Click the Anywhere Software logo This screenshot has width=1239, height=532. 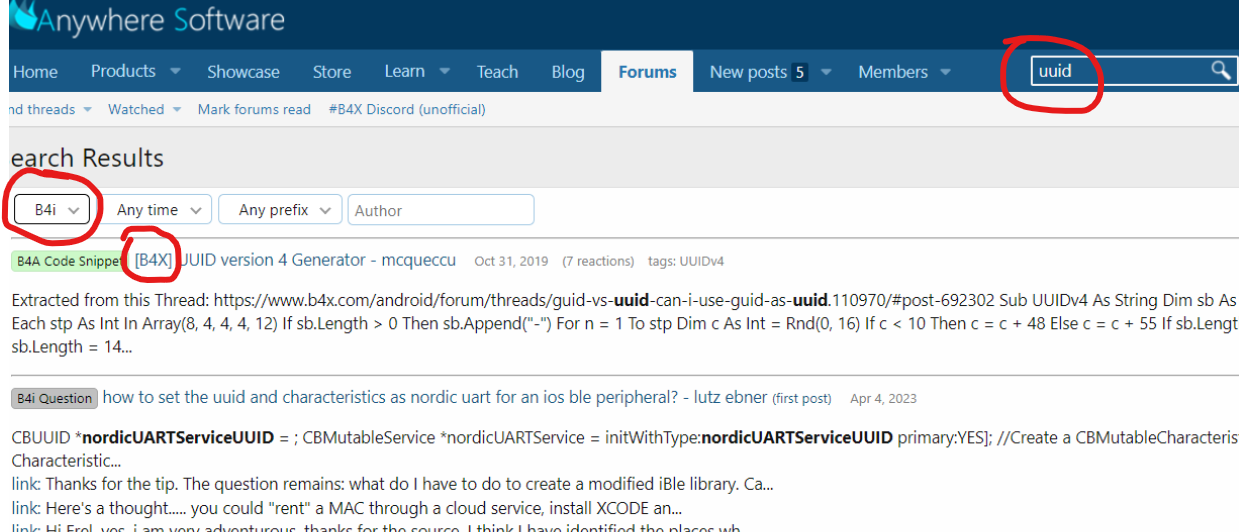pos(148,18)
